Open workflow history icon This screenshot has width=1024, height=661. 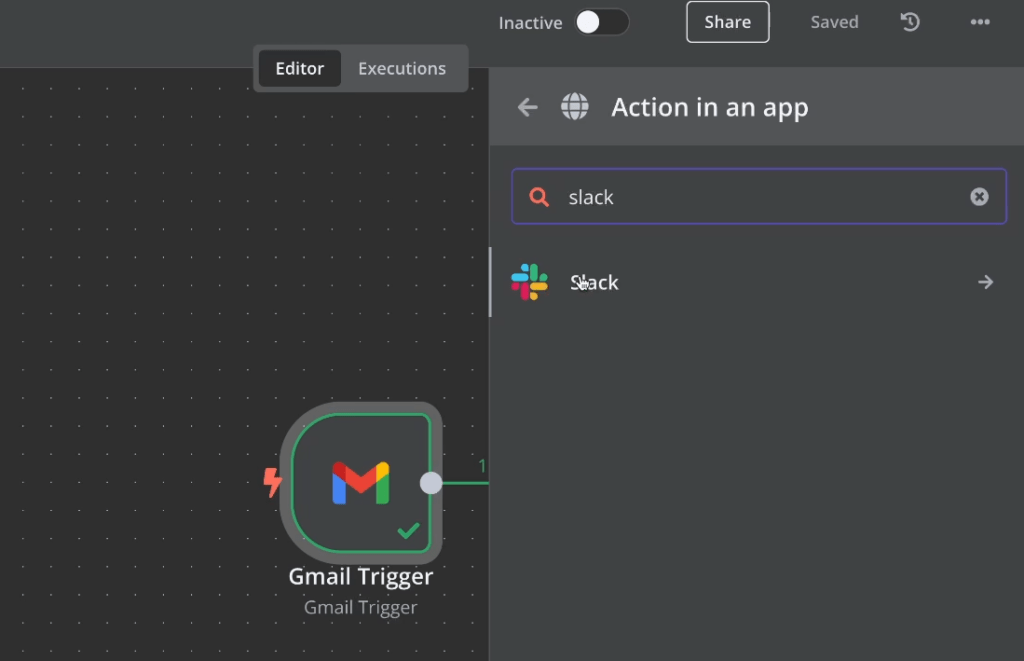click(910, 22)
